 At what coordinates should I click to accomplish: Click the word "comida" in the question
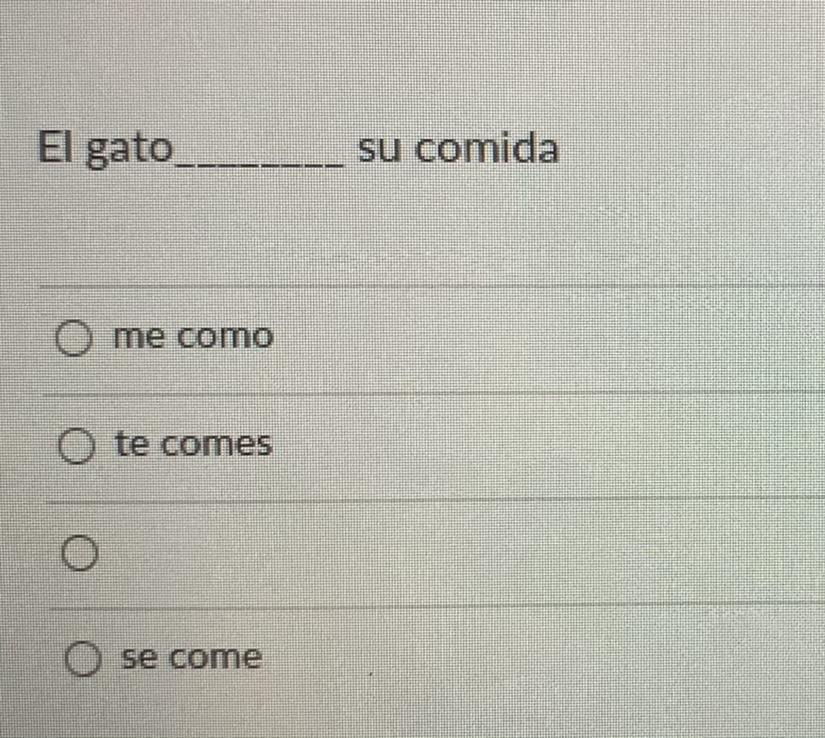point(487,149)
